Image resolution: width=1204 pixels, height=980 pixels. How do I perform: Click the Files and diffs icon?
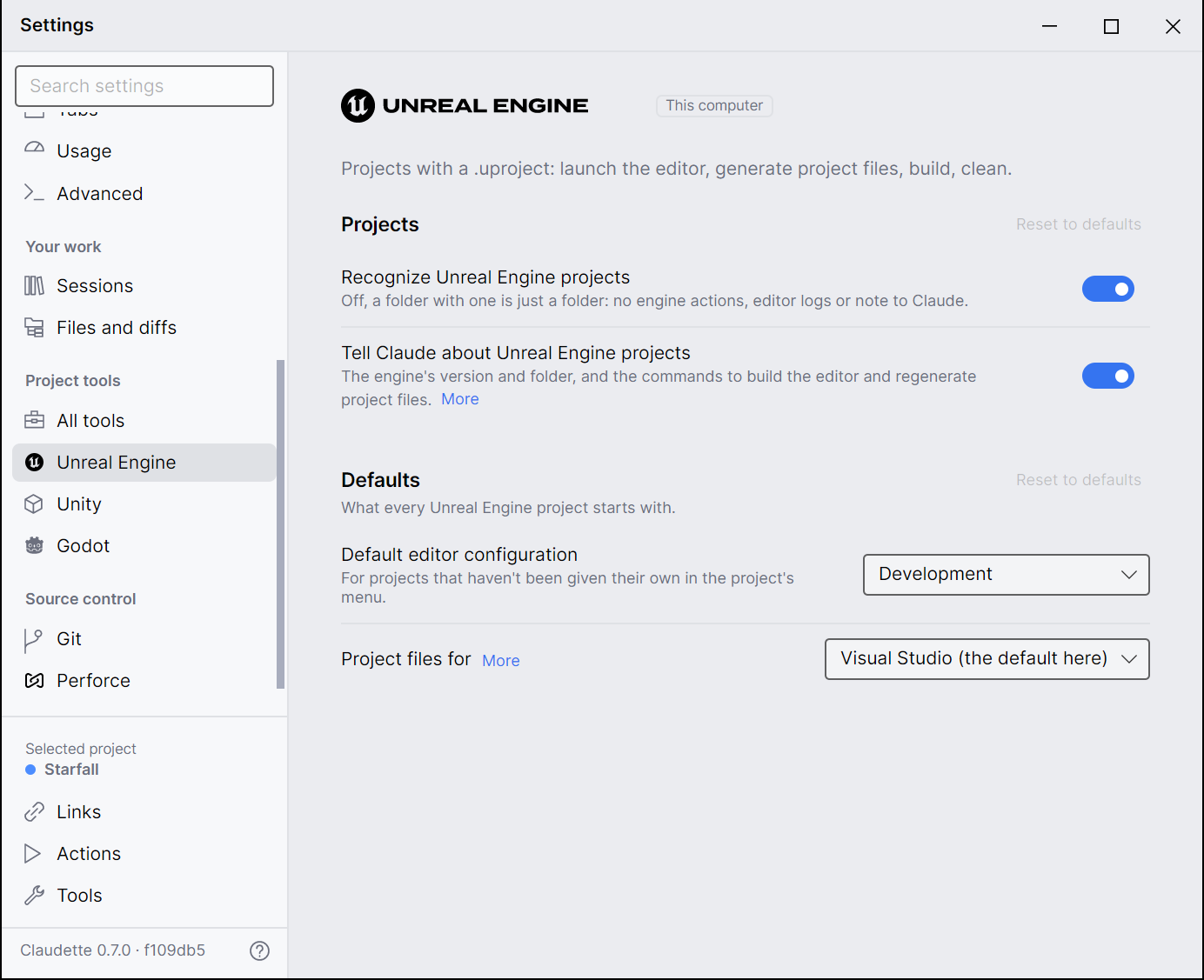pyautogui.click(x=34, y=327)
